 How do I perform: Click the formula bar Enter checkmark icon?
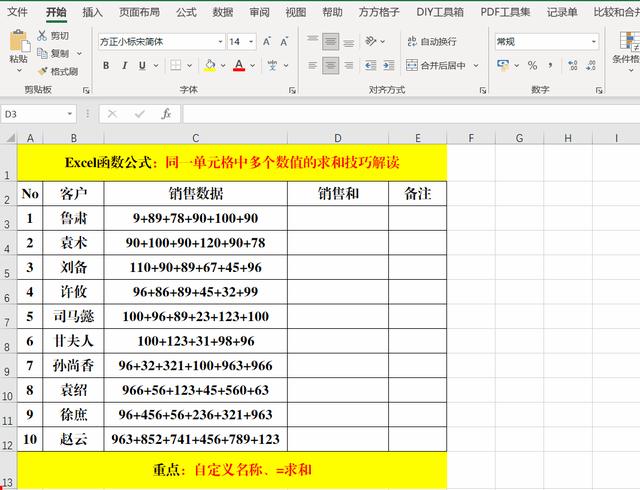(140, 114)
